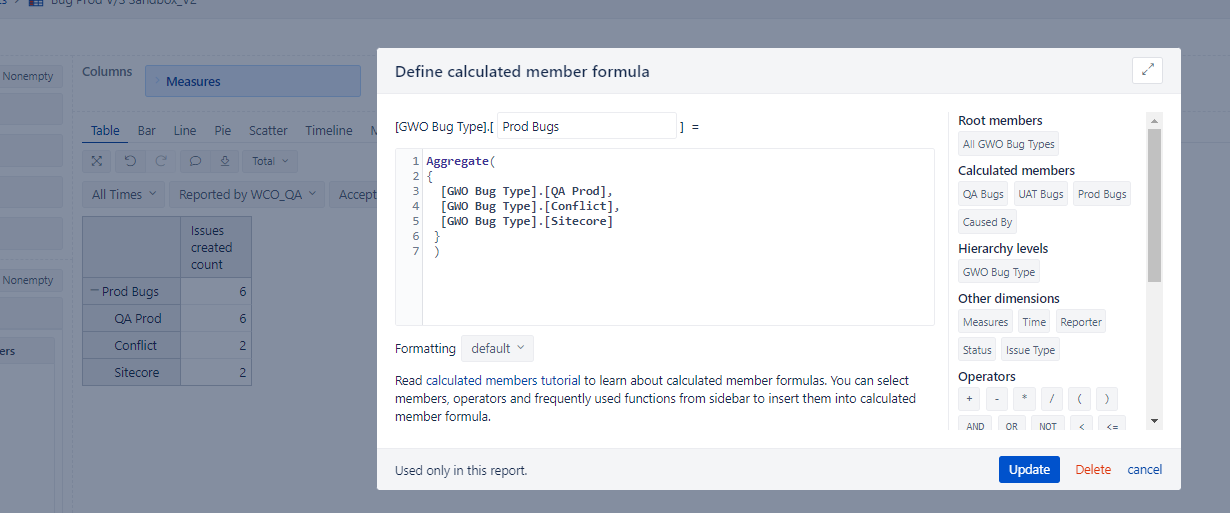Open the Formatting default dropdown
1230x513 pixels.
[497, 348]
